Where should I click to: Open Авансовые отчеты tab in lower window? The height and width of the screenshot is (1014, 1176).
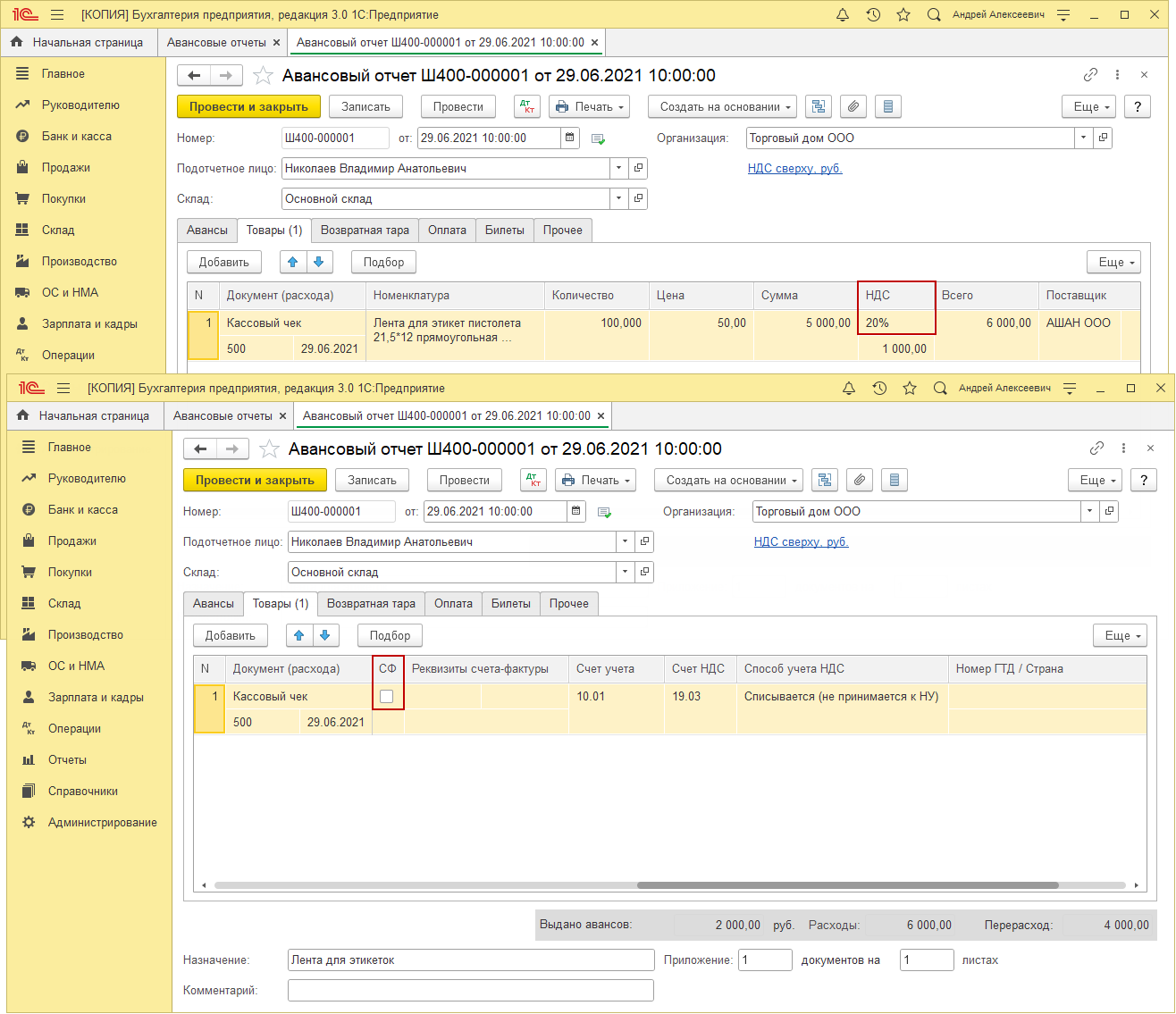click(x=223, y=415)
